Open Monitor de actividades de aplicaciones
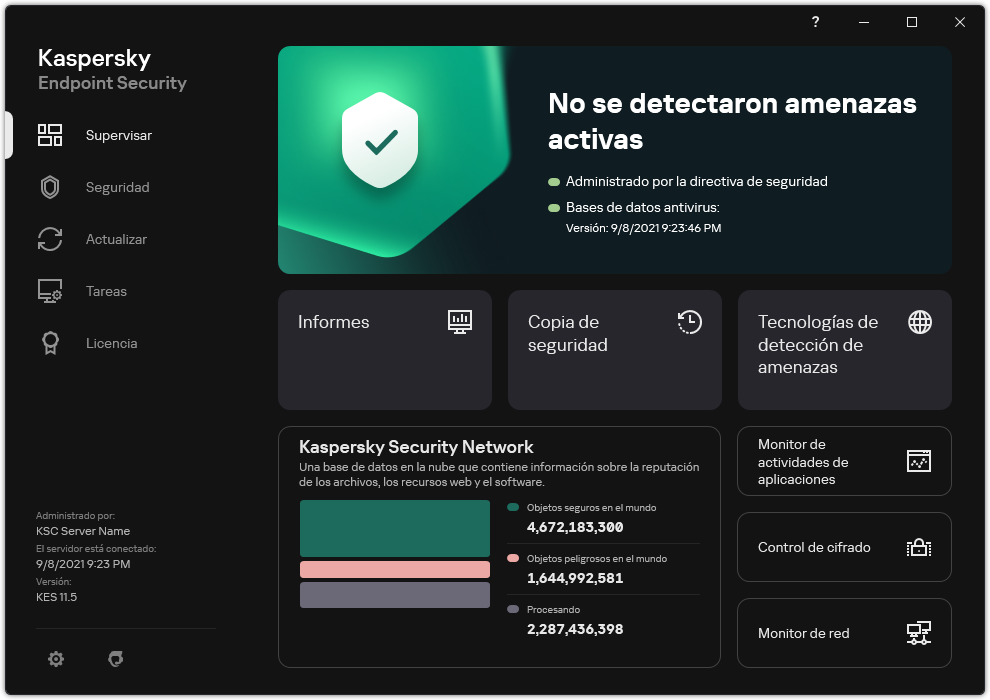The width and height of the screenshot is (990, 700). pyautogui.click(x=844, y=461)
